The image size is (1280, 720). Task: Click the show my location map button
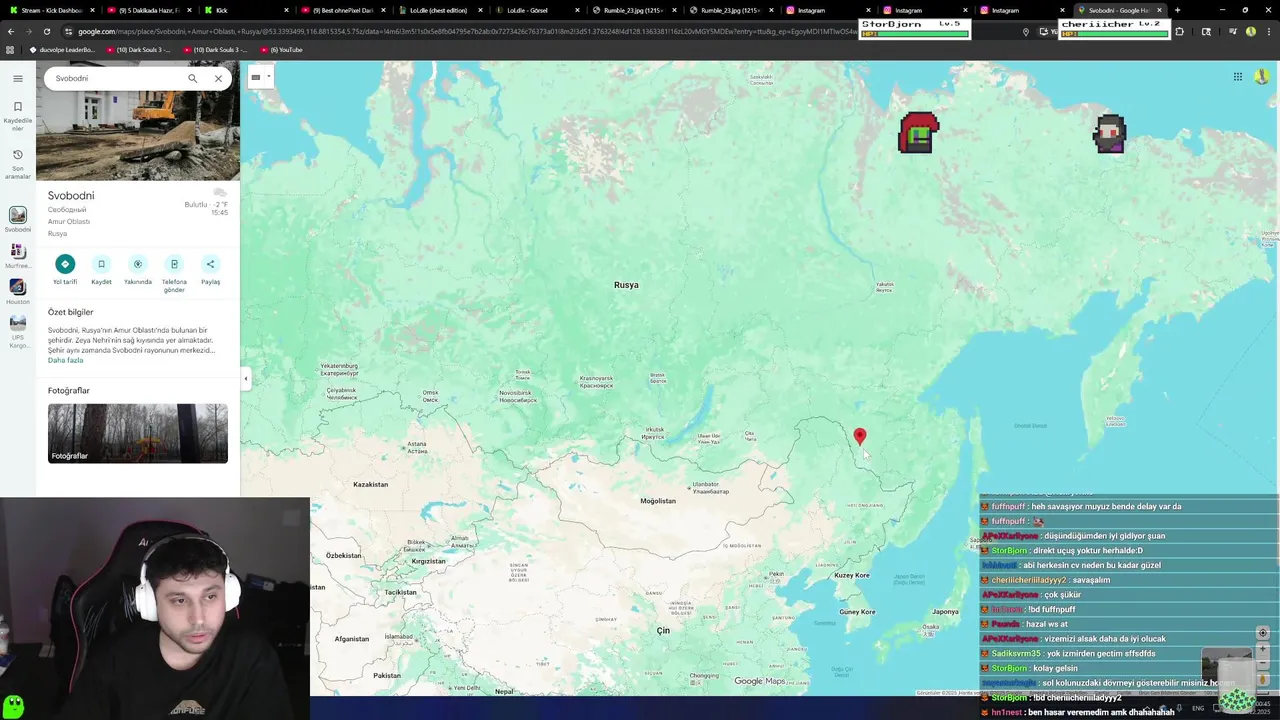pyautogui.click(x=1263, y=633)
